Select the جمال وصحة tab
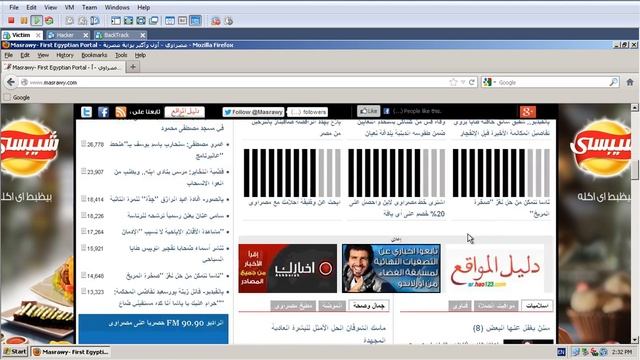 369,306
